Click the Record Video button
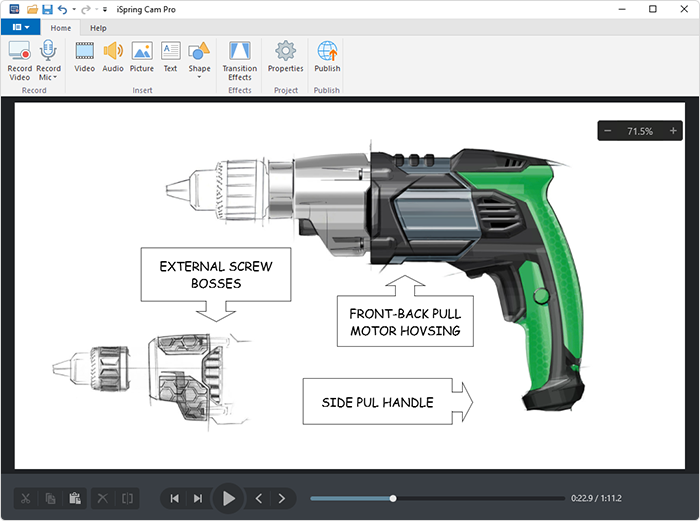The height and width of the screenshot is (521, 700). click(x=20, y=60)
